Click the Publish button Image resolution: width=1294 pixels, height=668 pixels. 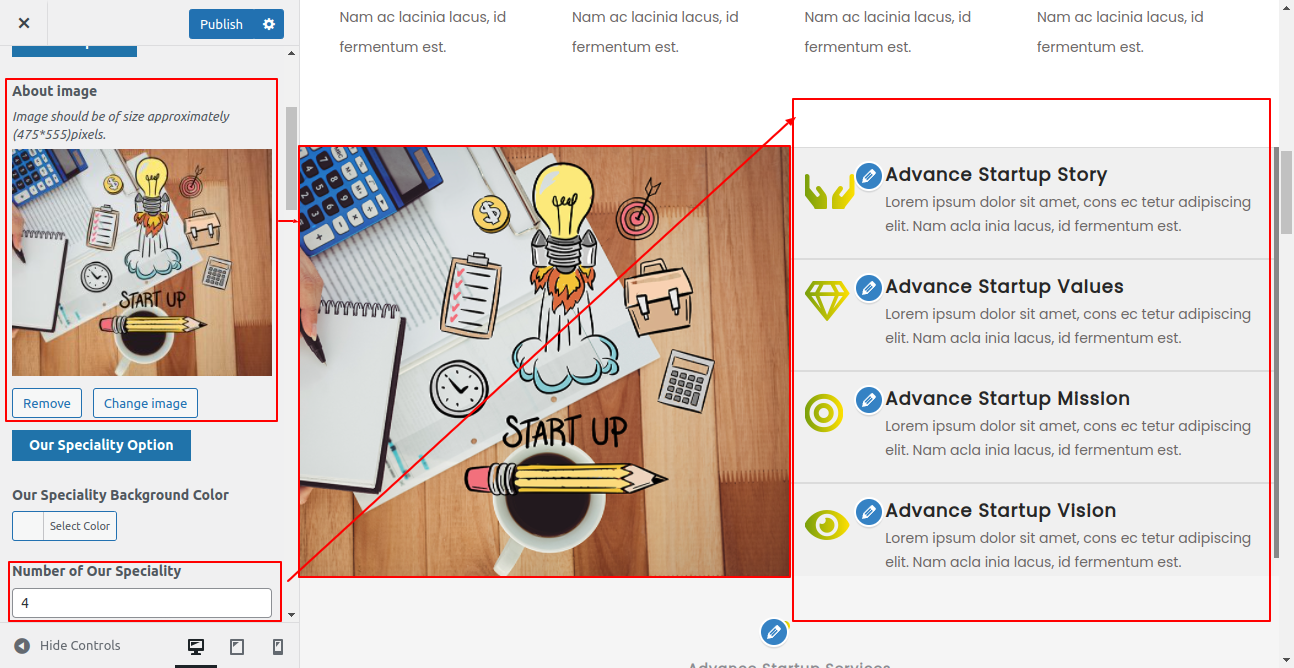221,24
